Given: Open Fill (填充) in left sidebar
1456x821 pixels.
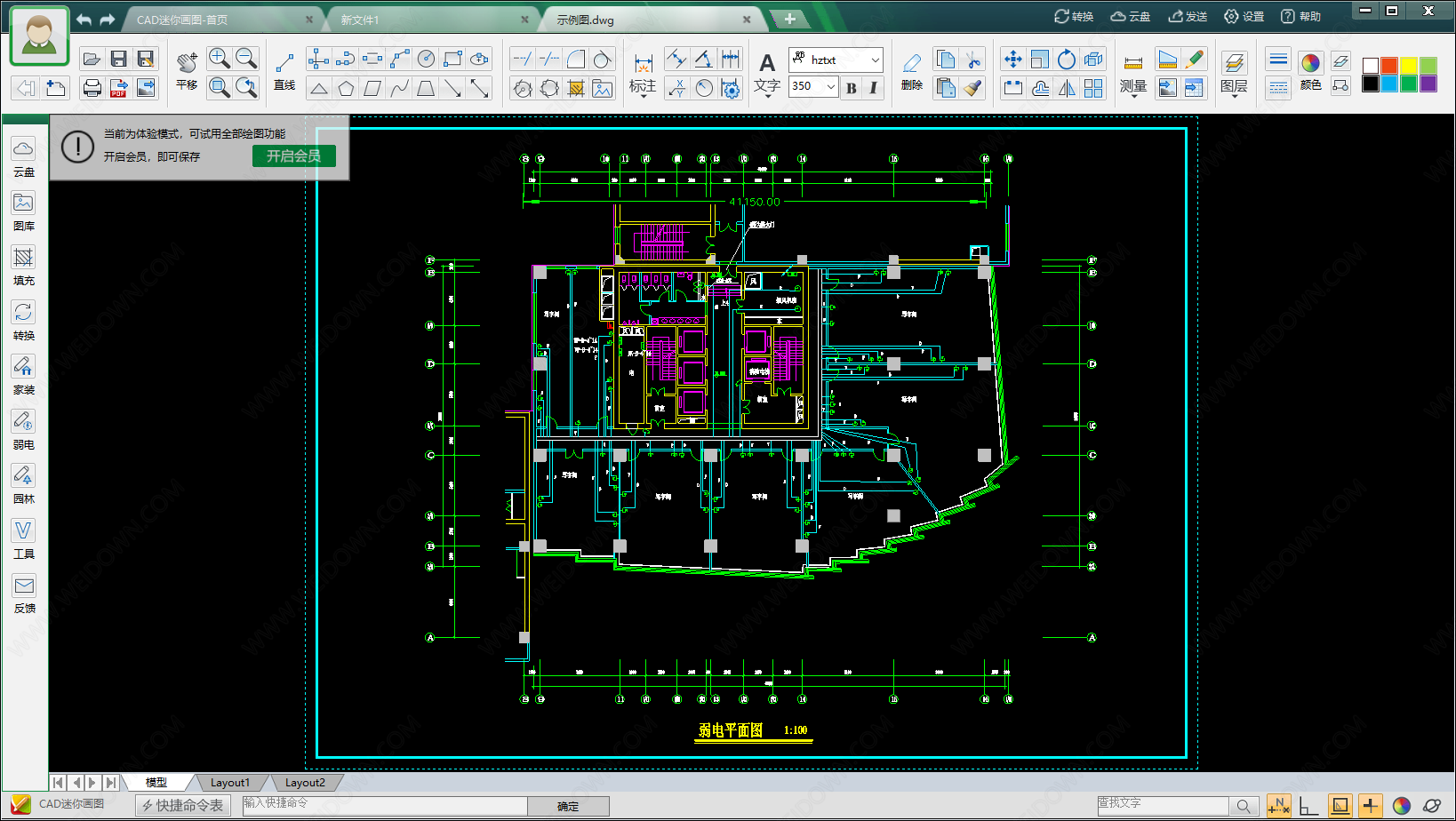Looking at the screenshot, I should click(x=24, y=267).
